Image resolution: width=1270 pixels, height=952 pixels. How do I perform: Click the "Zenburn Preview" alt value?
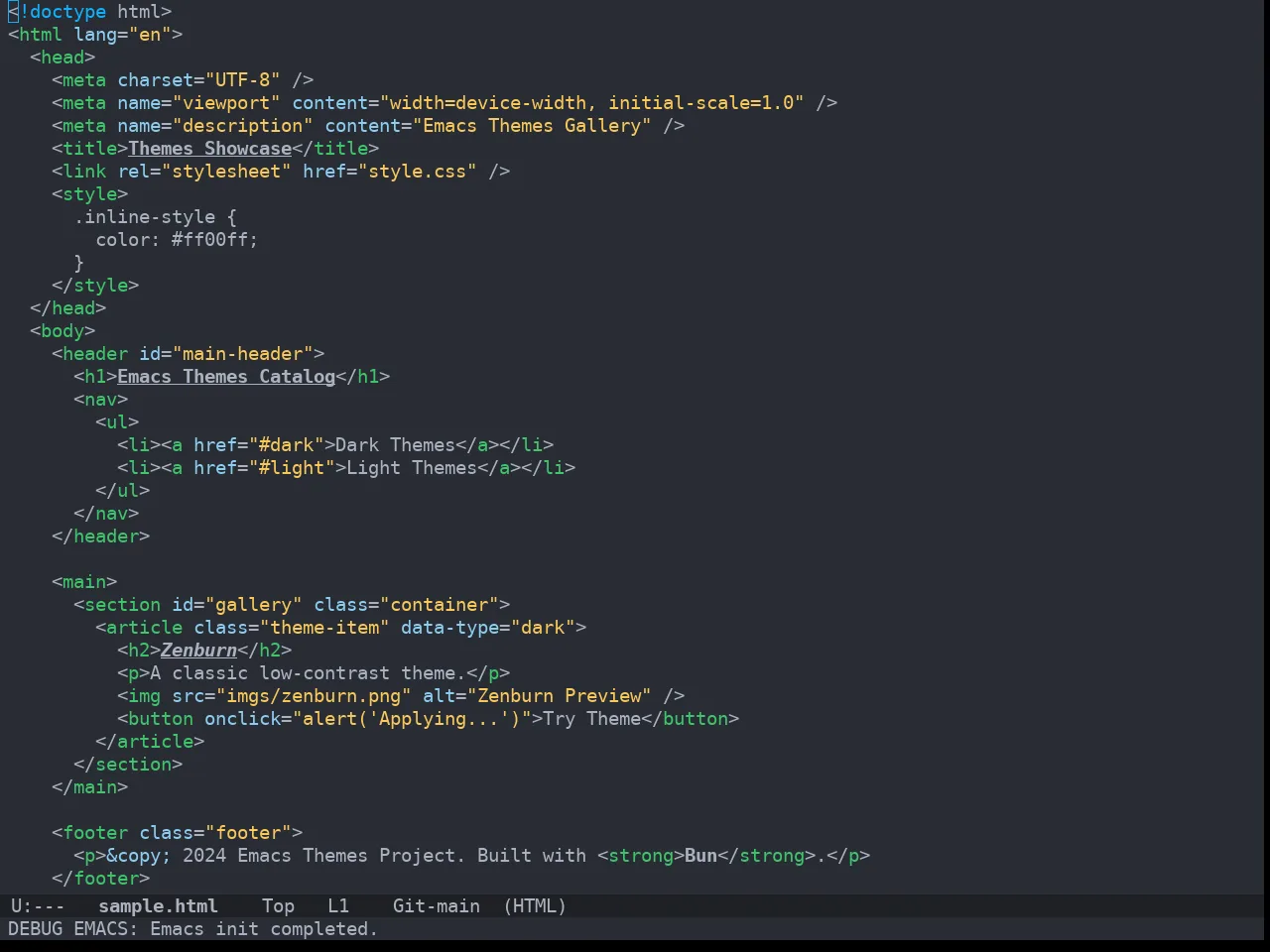click(560, 696)
